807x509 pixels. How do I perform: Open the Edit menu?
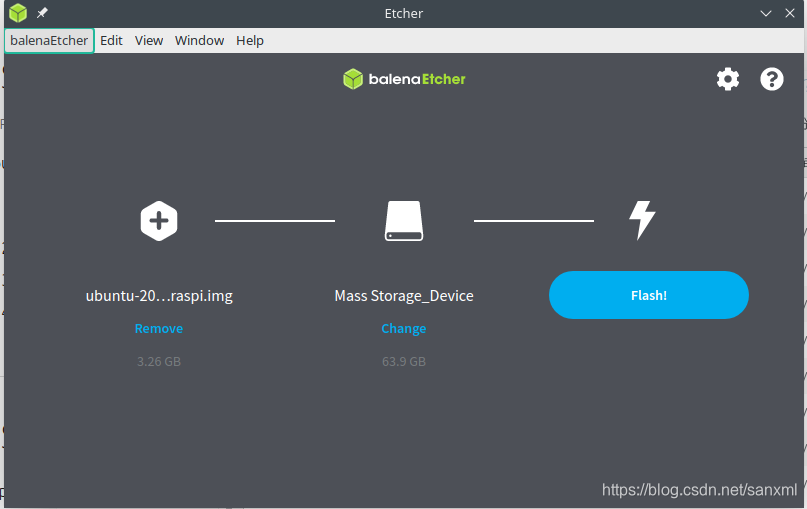click(111, 41)
